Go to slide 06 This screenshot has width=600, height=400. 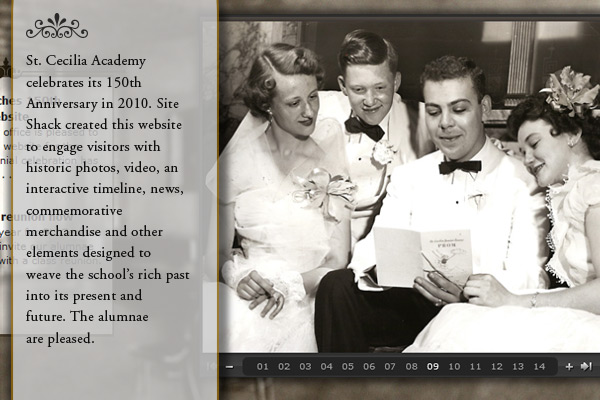(369, 367)
